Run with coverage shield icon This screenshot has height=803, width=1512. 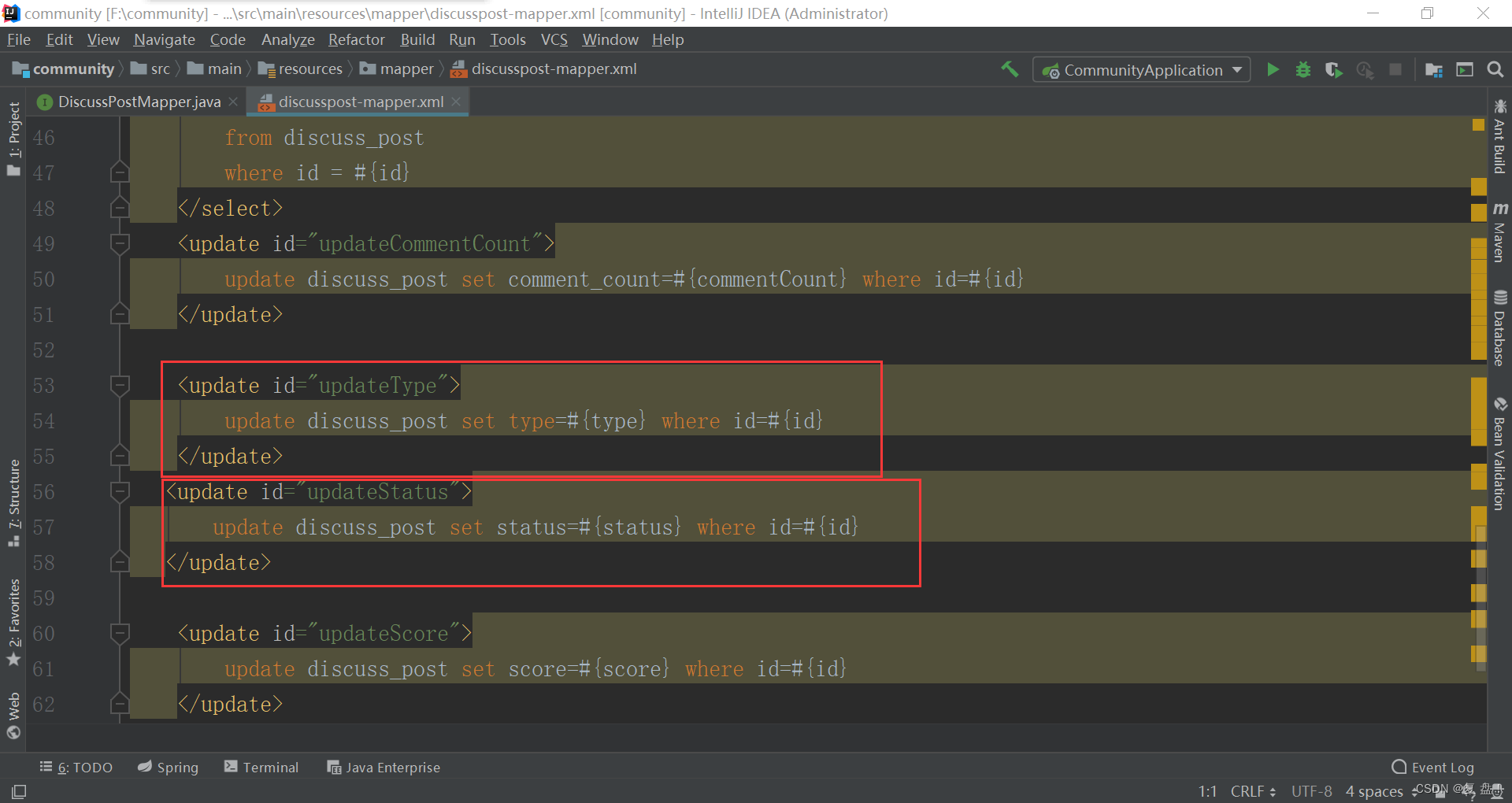pyautogui.click(x=1333, y=69)
